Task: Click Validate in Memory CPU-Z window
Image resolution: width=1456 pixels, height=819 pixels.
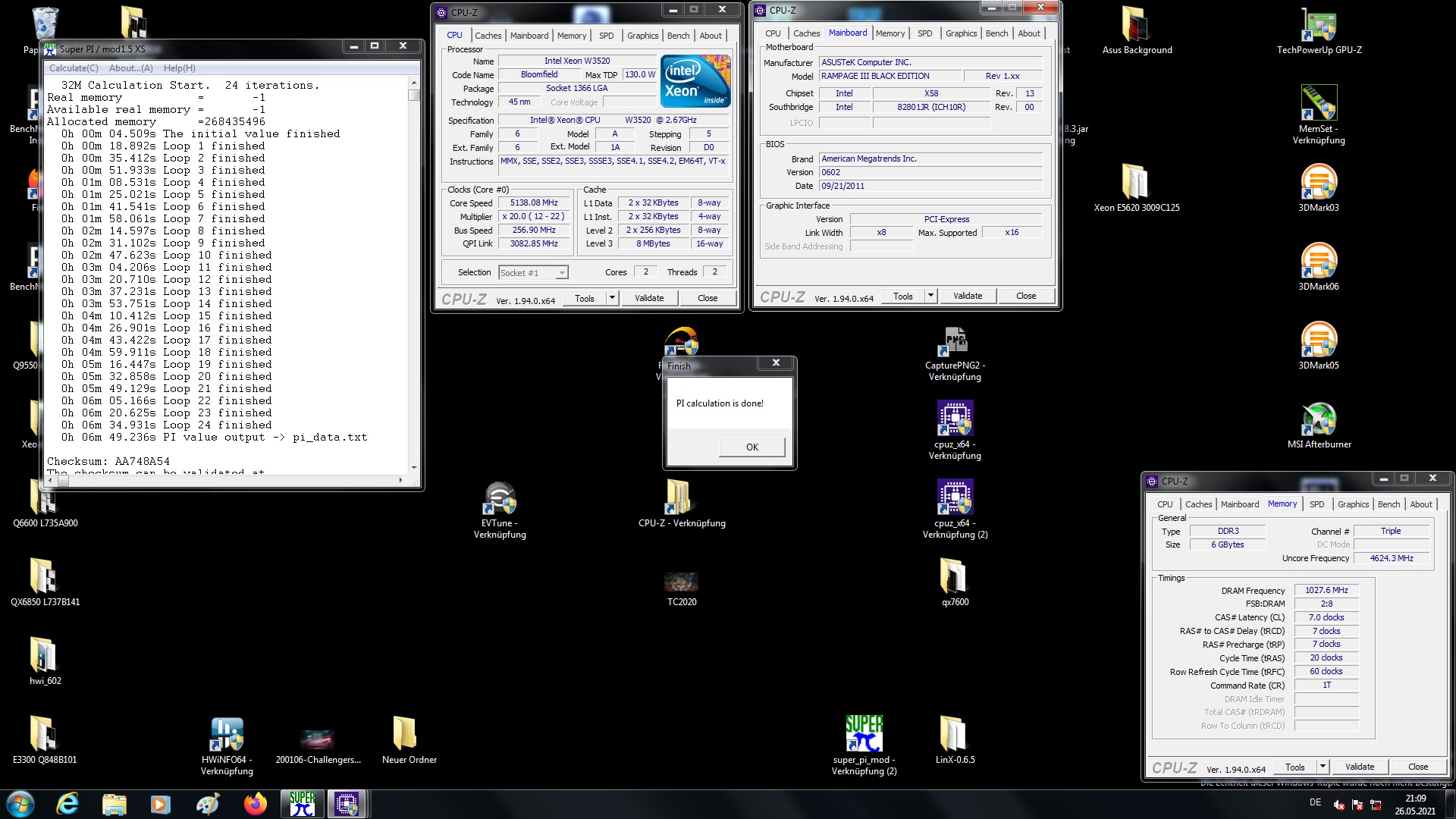Action: 1360,767
